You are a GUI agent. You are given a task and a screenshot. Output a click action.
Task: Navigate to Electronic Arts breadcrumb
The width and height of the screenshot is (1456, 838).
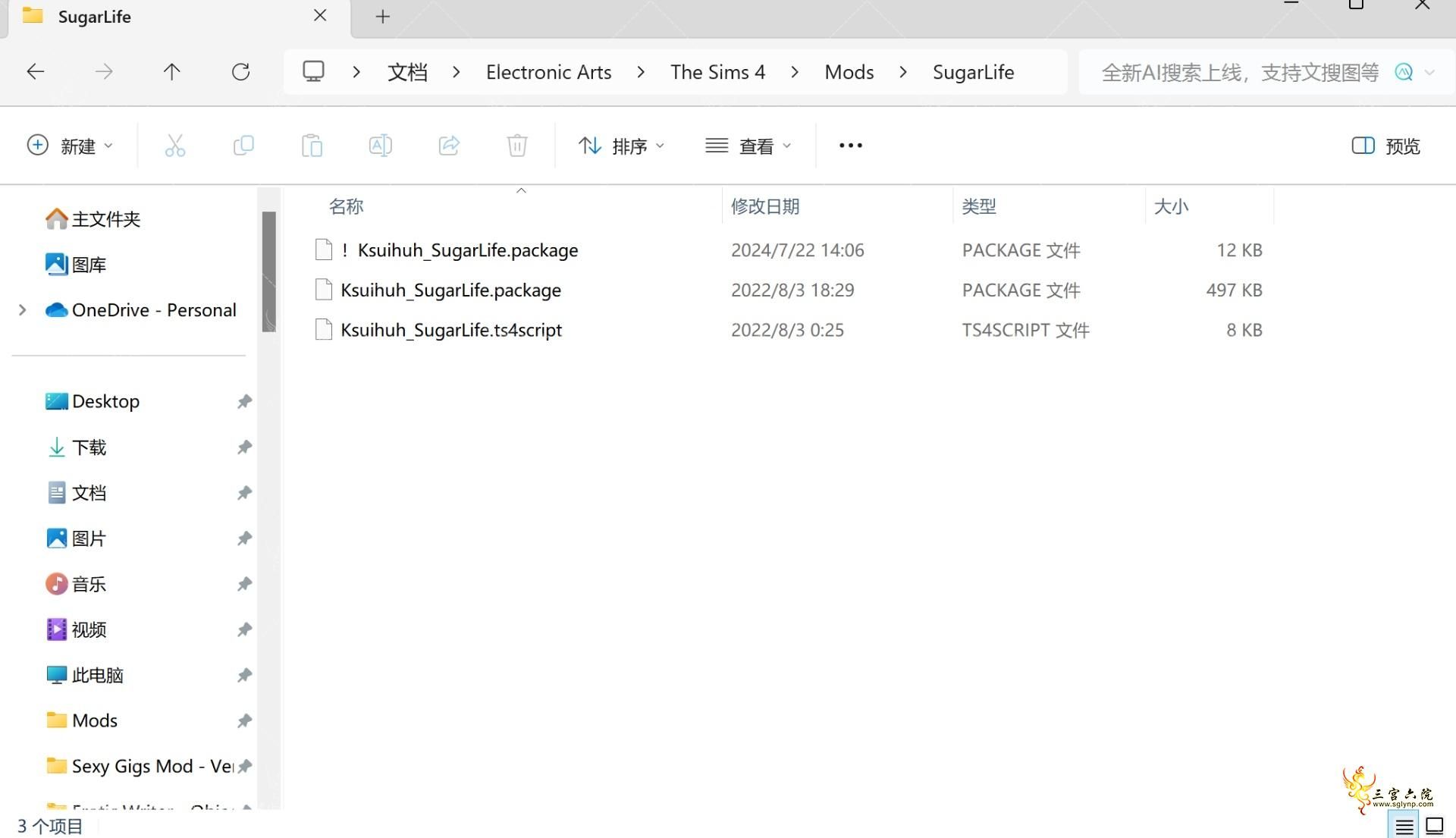point(548,72)
